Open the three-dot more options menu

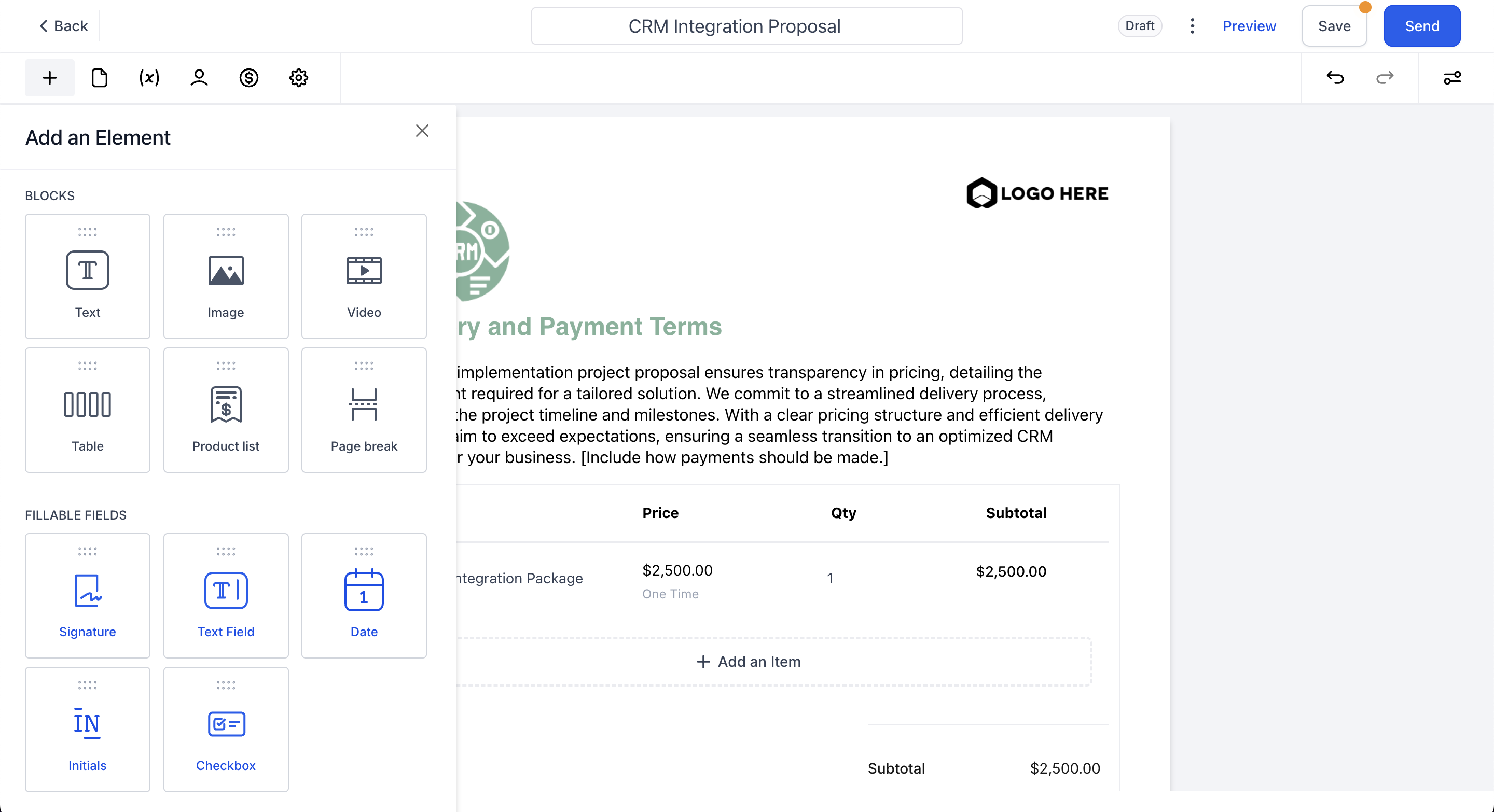tap(1192, 26)
